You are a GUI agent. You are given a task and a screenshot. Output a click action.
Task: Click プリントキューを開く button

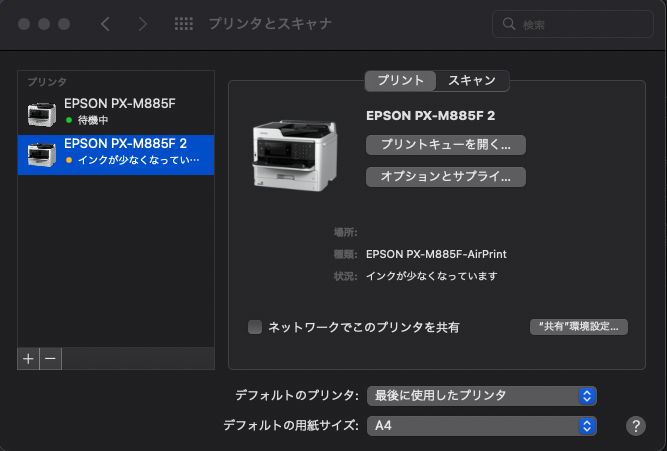pyautogui.click(x=446, y=145)
